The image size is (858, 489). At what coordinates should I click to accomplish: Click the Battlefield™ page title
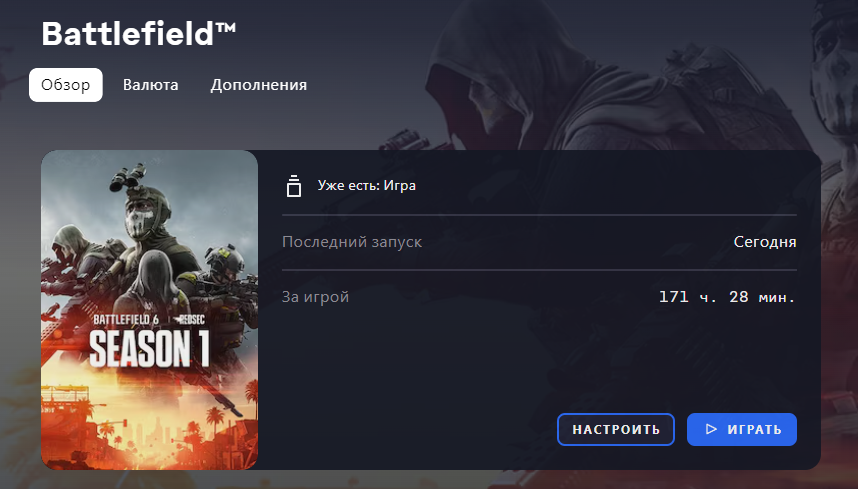(139, 33)
